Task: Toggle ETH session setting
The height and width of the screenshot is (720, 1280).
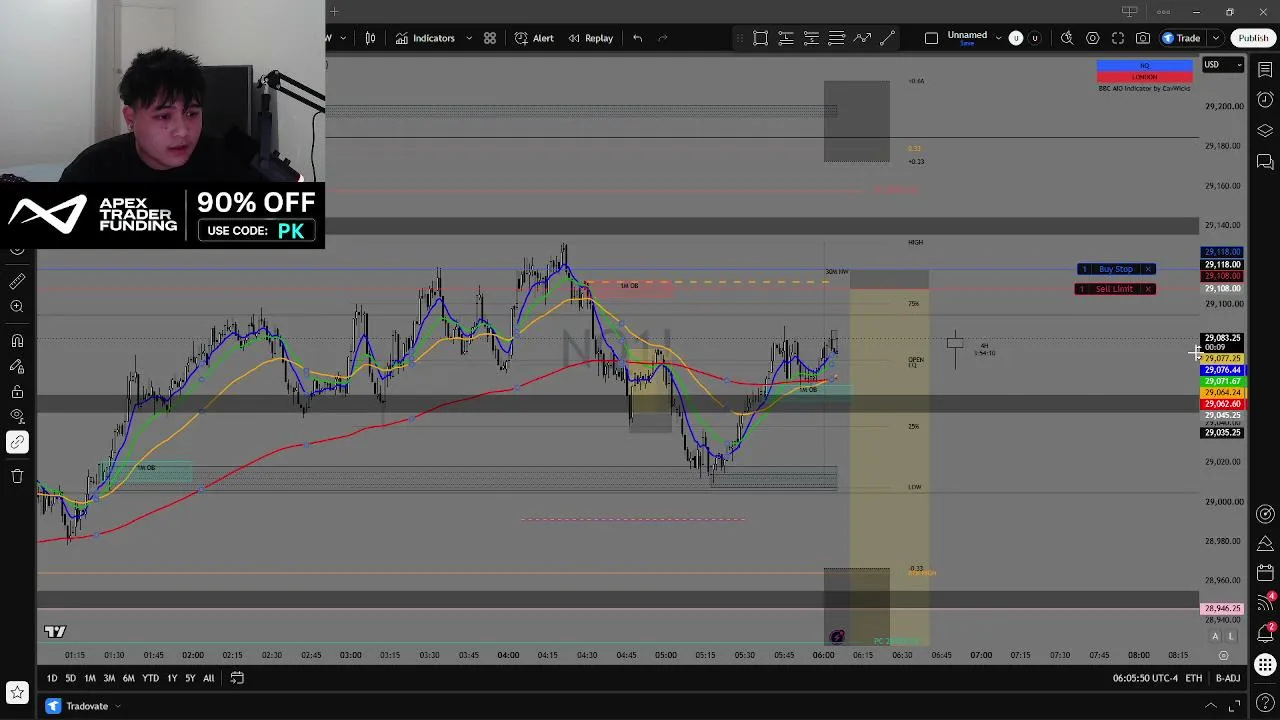Action: tap(1194, 678)
